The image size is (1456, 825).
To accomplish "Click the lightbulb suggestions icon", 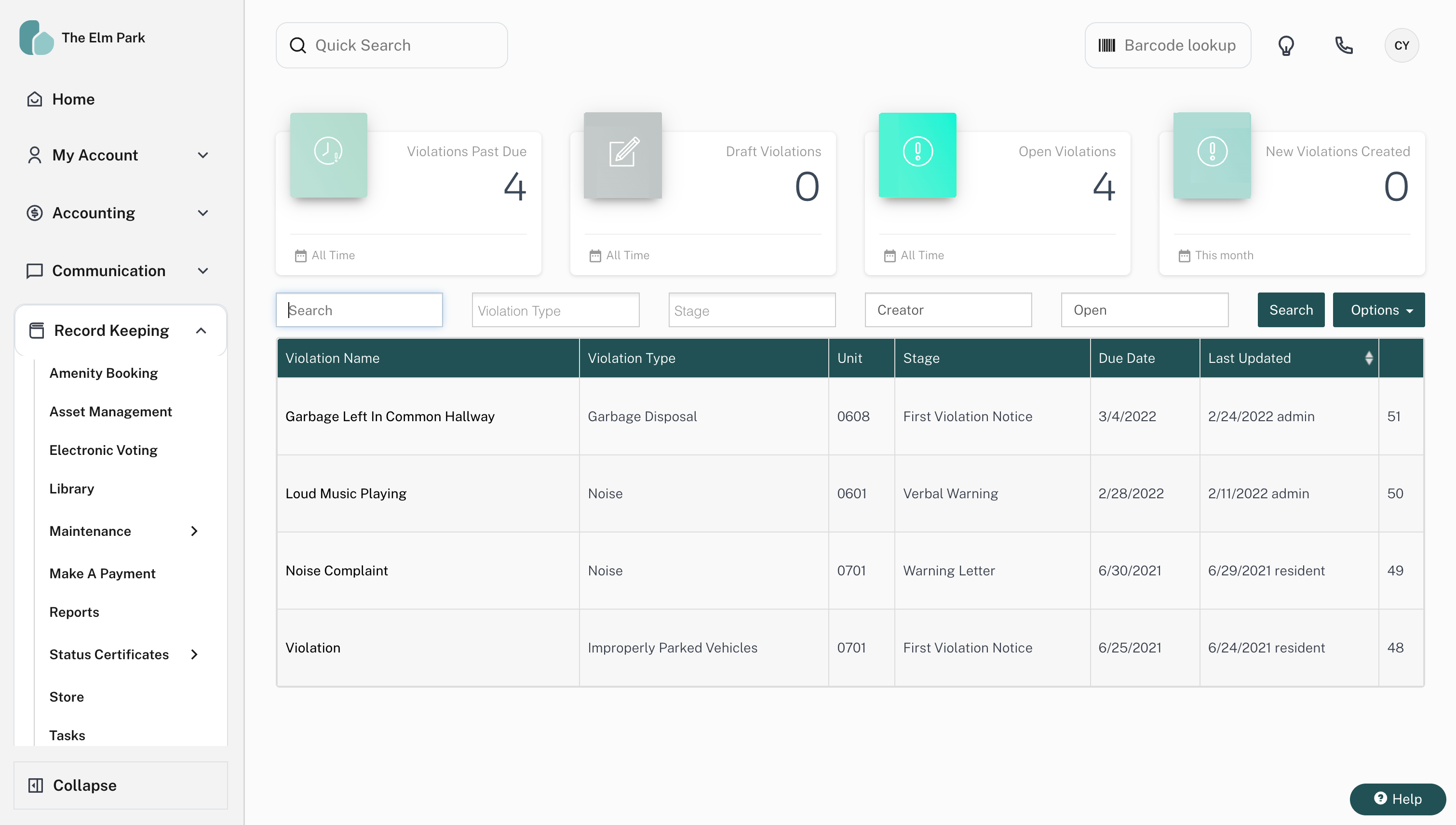I will click(1286, 45).
